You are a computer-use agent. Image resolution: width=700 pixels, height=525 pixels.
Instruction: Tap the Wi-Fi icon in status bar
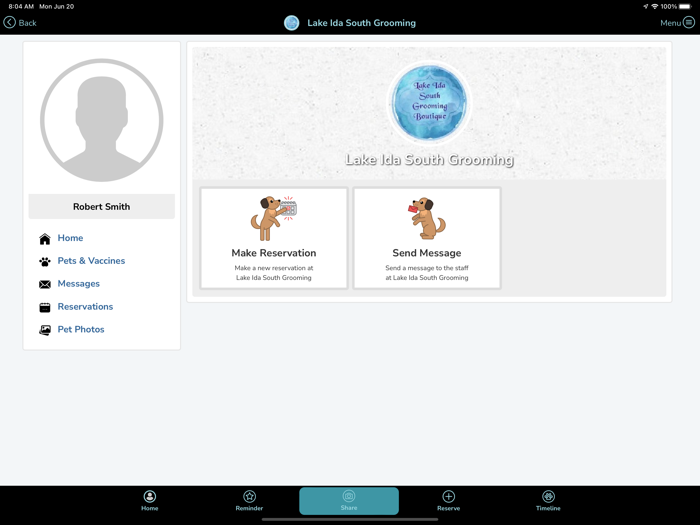point(655,6)
